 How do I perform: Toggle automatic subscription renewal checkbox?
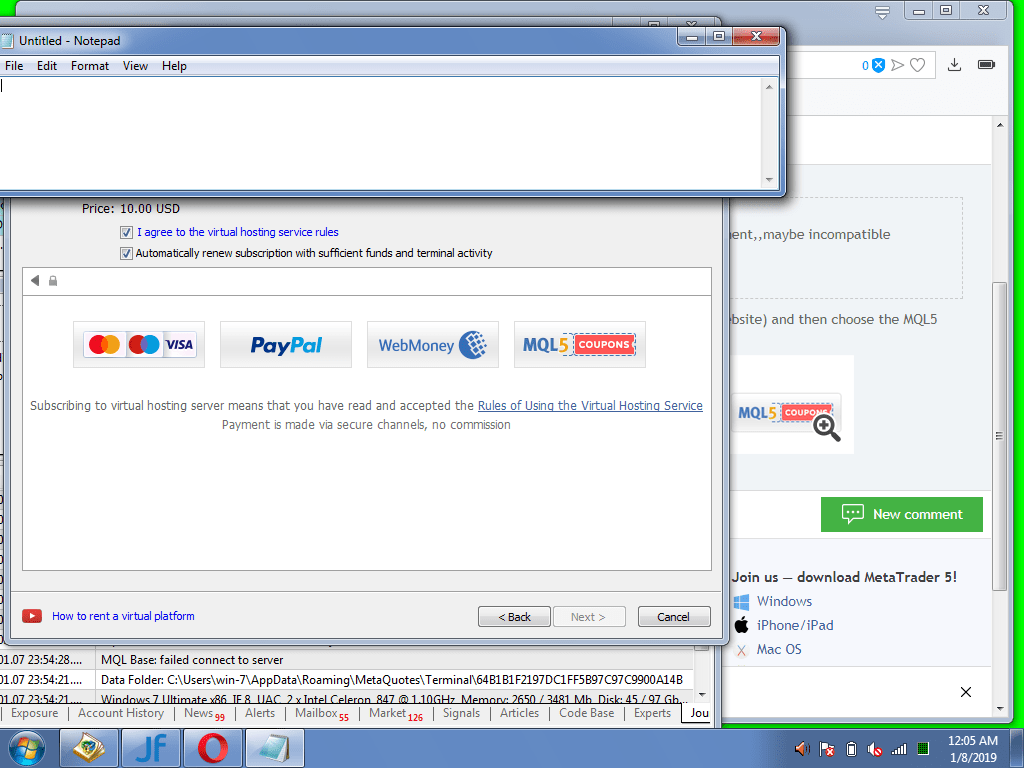[127, 253]
